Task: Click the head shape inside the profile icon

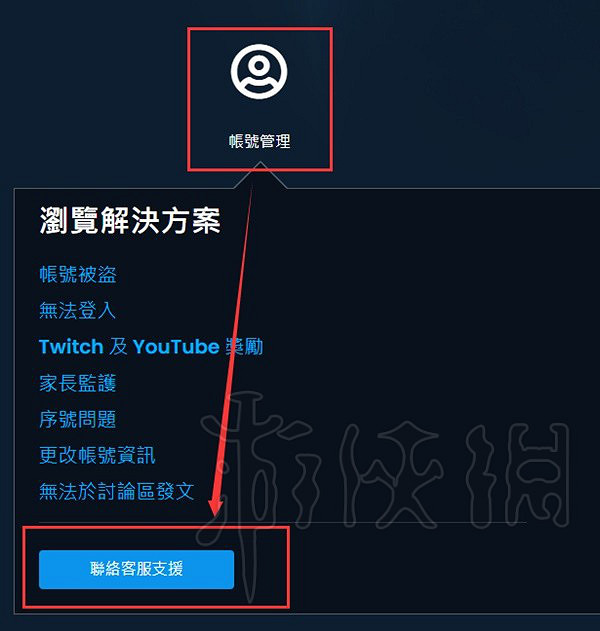Action: [x=259, y=65]
